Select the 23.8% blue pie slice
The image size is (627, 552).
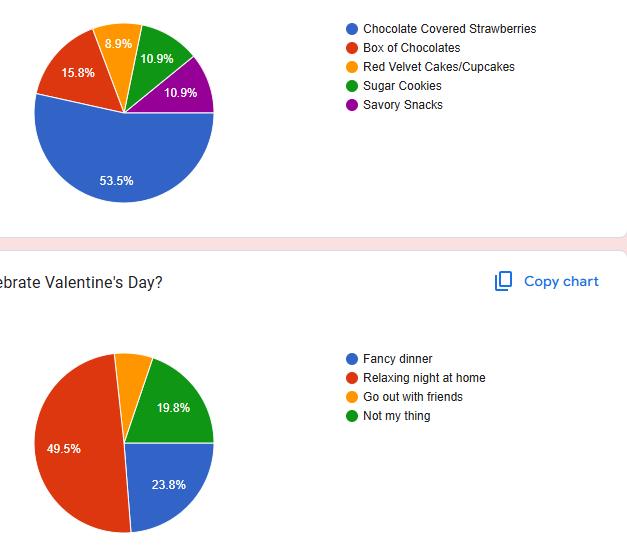[166, 482]
